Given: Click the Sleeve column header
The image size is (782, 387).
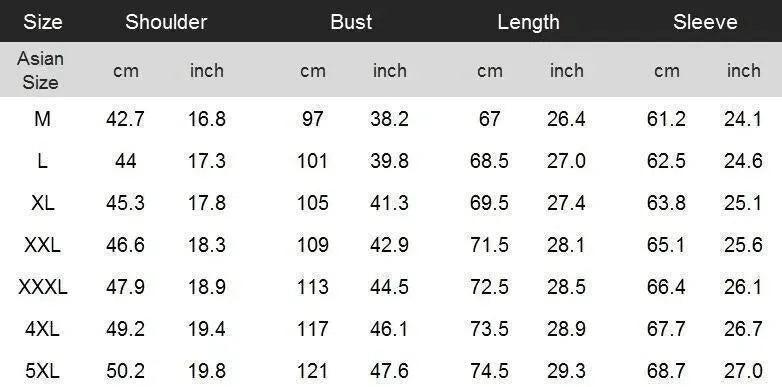Looking at the screenshot, I should 705,22.
